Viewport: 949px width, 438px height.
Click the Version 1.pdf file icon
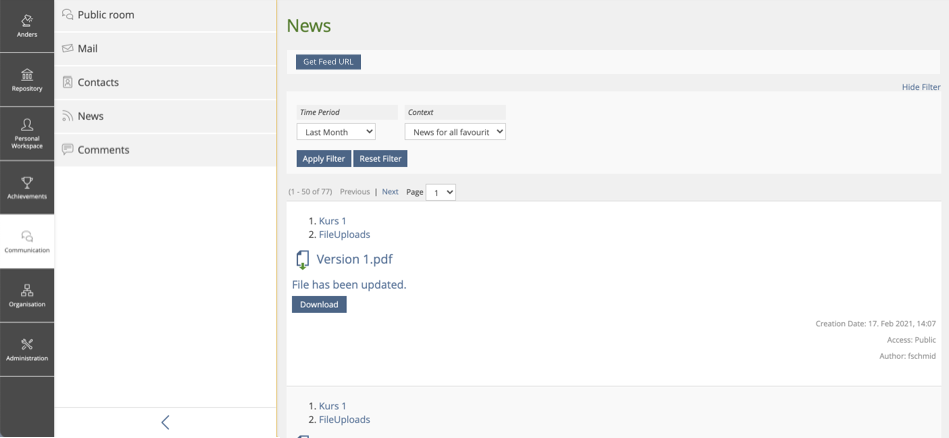click(302, 260)
